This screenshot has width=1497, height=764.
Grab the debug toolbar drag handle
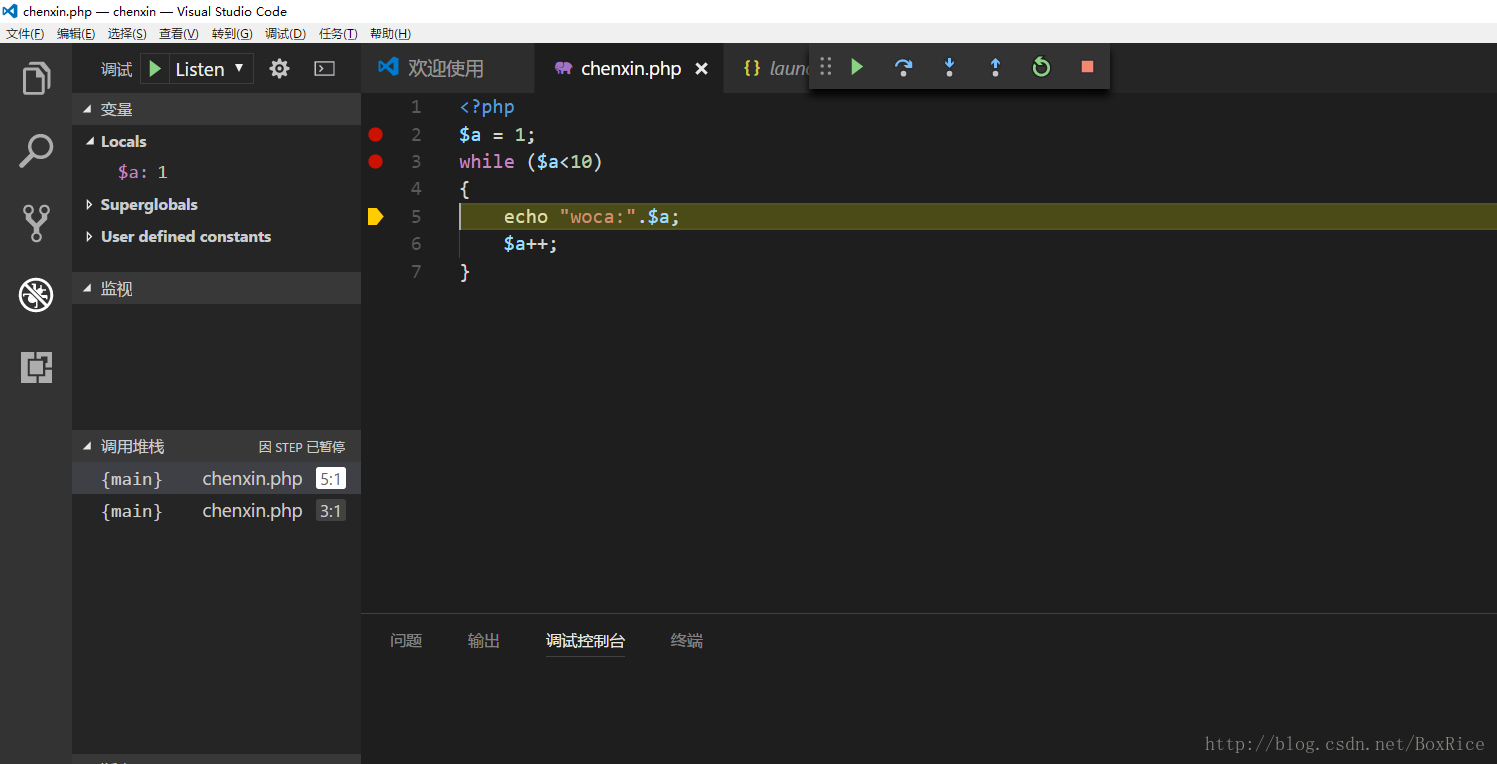pyautogui.click(x=825, y=67)
